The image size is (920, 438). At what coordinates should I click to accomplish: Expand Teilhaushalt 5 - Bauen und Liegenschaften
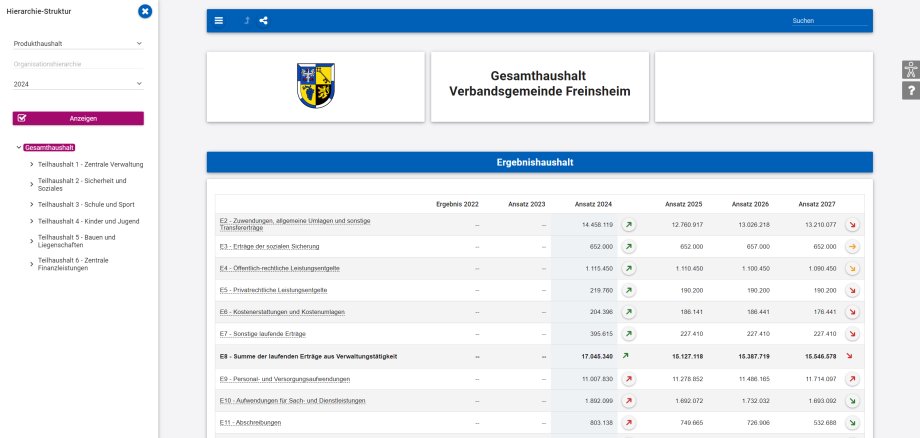[x=32, y=241]
